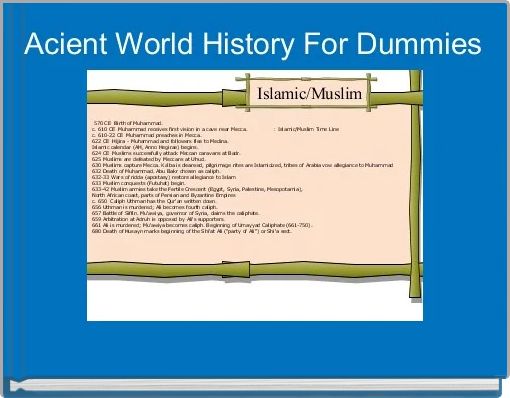Click the 'Islamic/Muslim Time Line' label
This screenshot has height=398, width=510.
307,129
